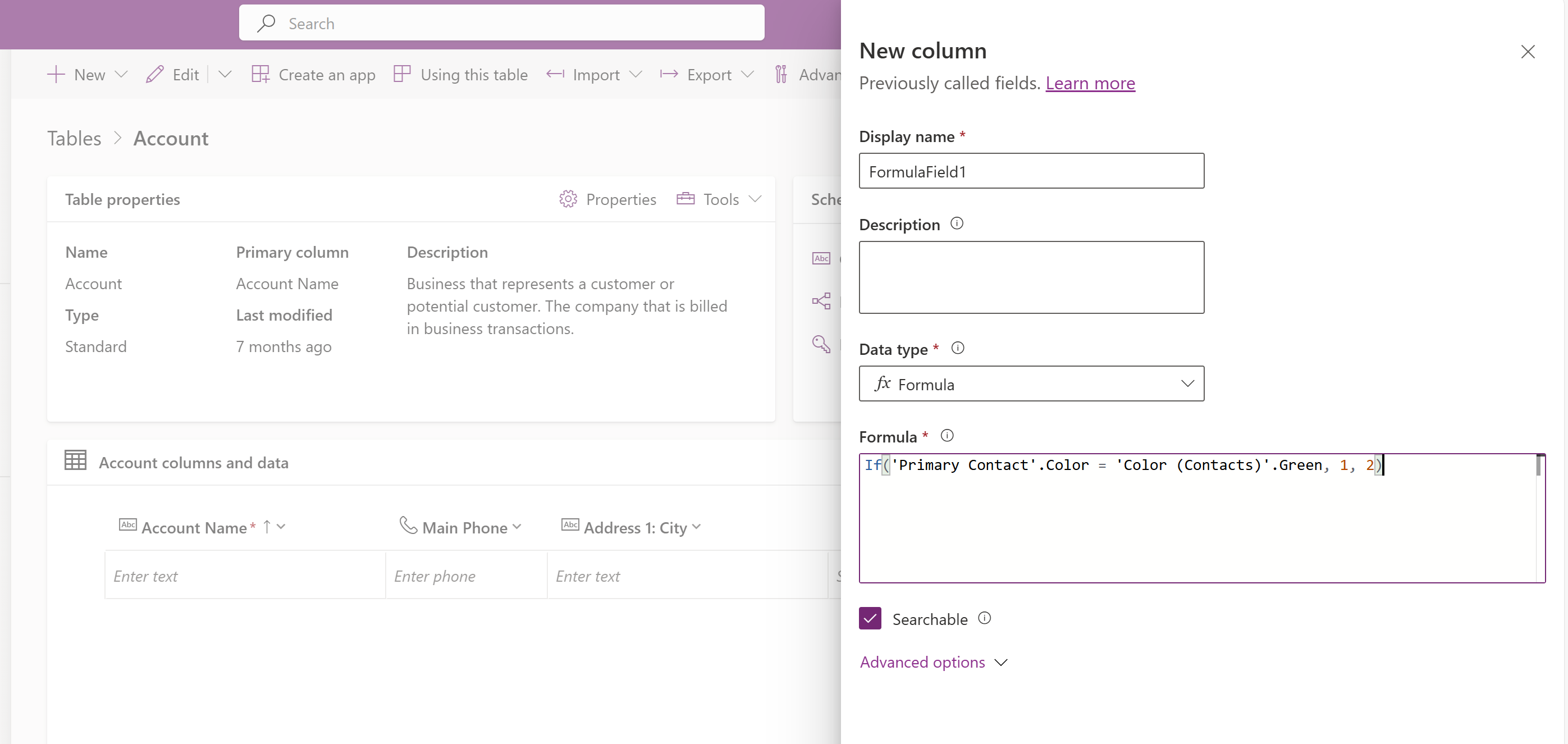Open the Account table from breadcrumb
1568x744 pixels.
pyautogui.click(x=169, y=138)
